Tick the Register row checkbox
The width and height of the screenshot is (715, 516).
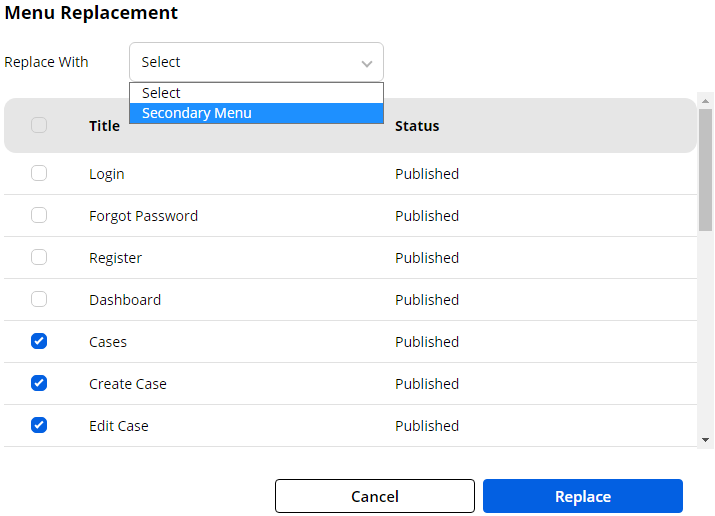coord(39,257)
